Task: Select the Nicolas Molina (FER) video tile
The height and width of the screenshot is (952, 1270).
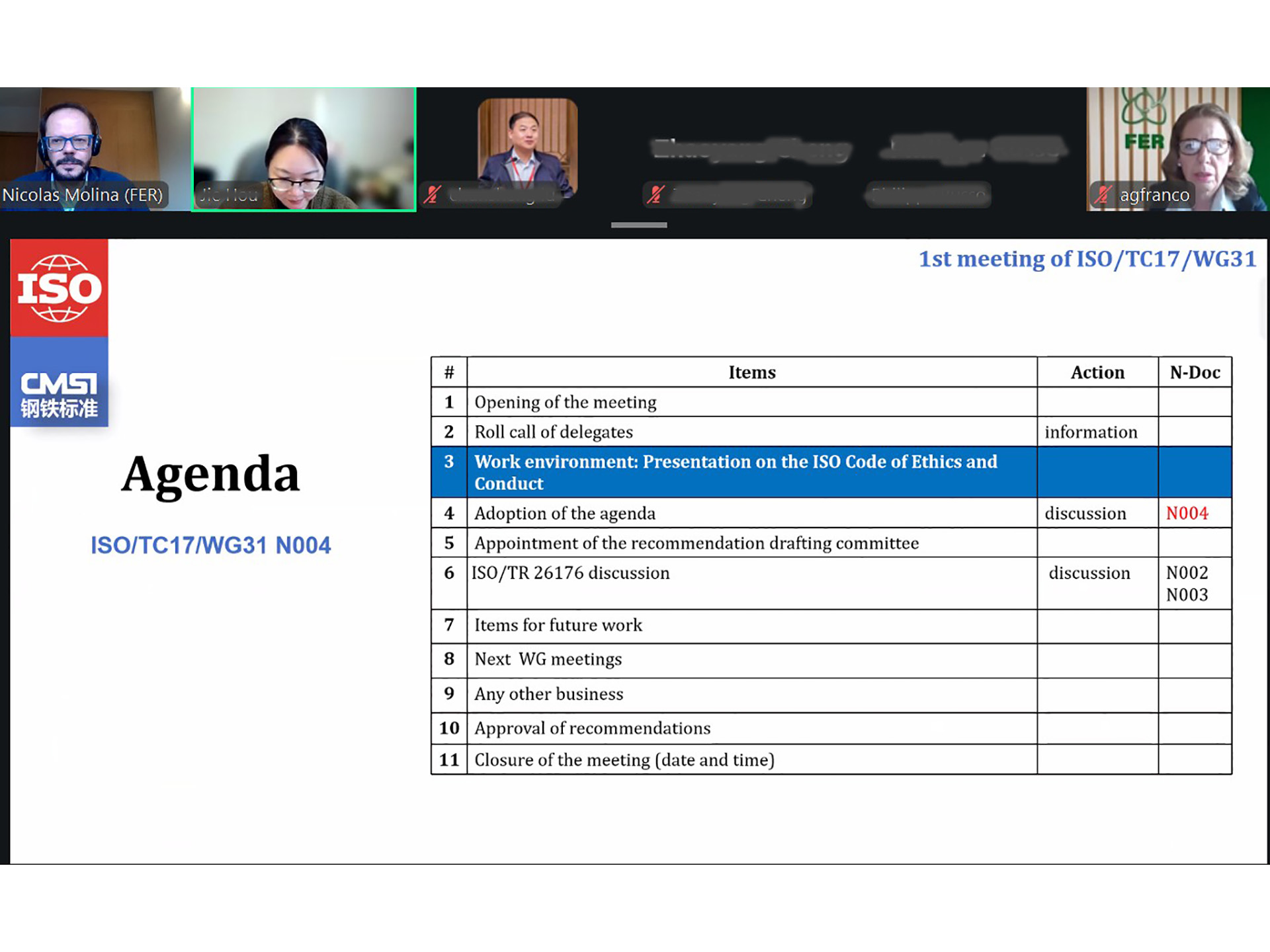Action: 95,142
